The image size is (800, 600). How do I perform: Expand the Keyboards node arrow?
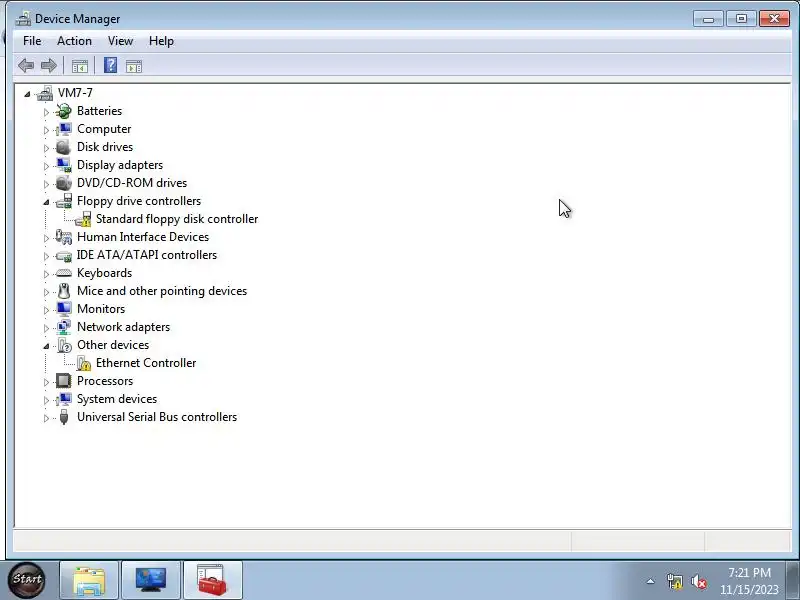(46, 274)
